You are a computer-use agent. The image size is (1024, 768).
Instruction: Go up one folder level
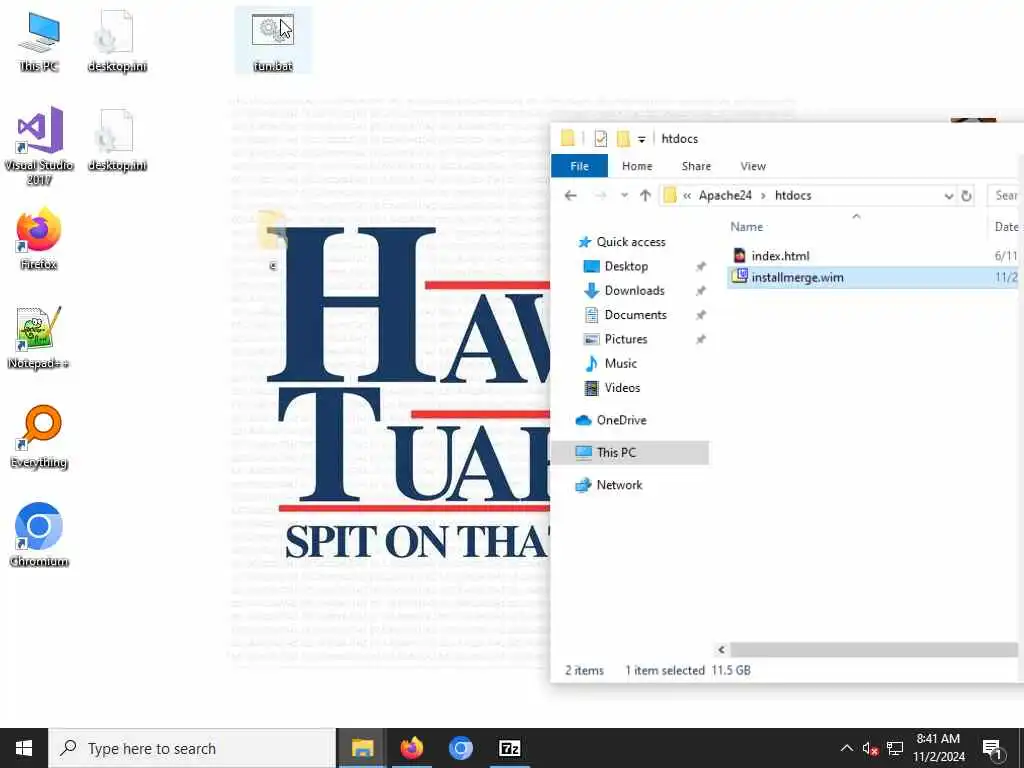[x=645, y=195]
